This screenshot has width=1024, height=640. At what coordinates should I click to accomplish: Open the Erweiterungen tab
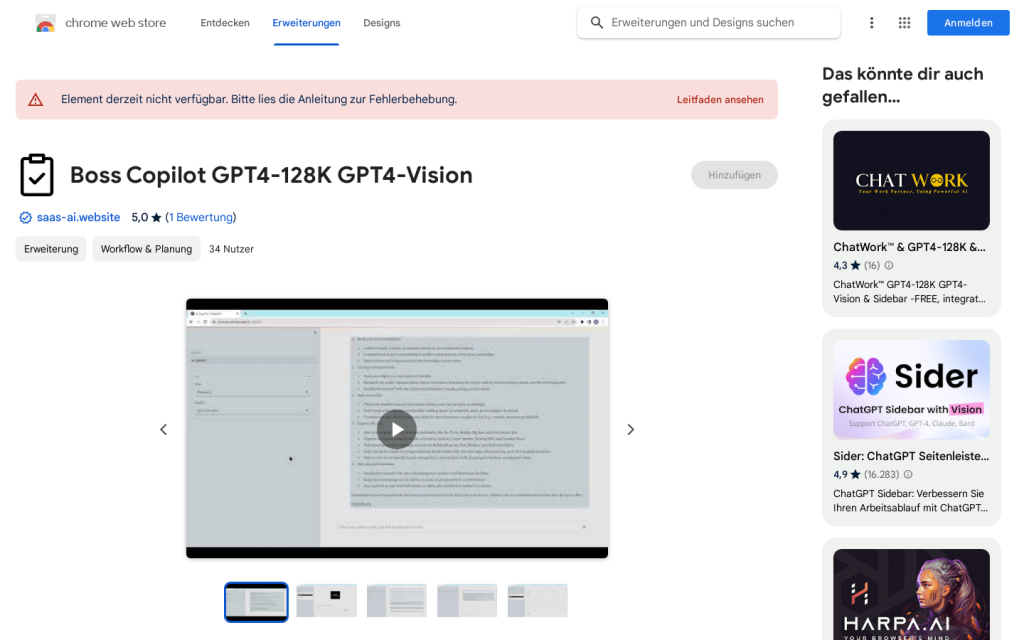306,23
